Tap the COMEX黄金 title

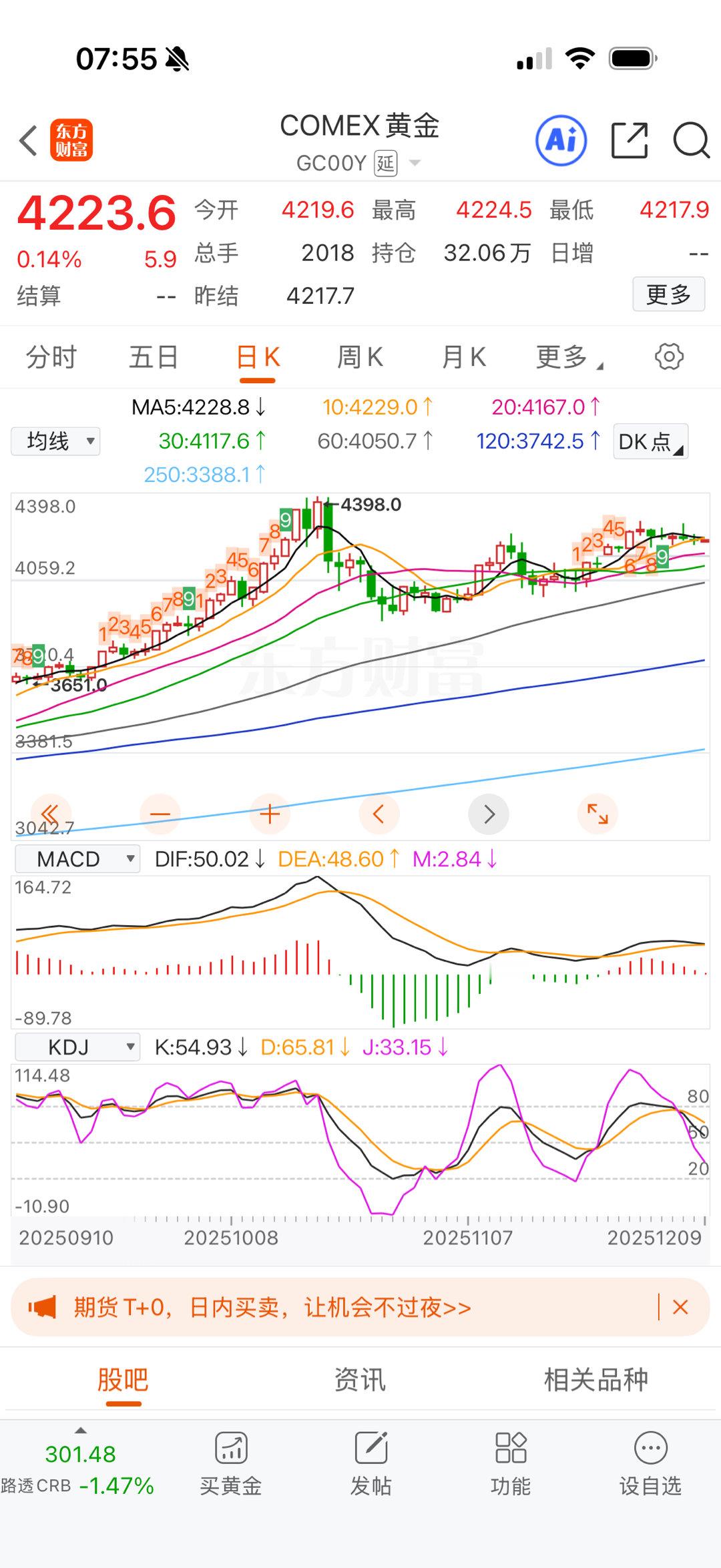359,125
